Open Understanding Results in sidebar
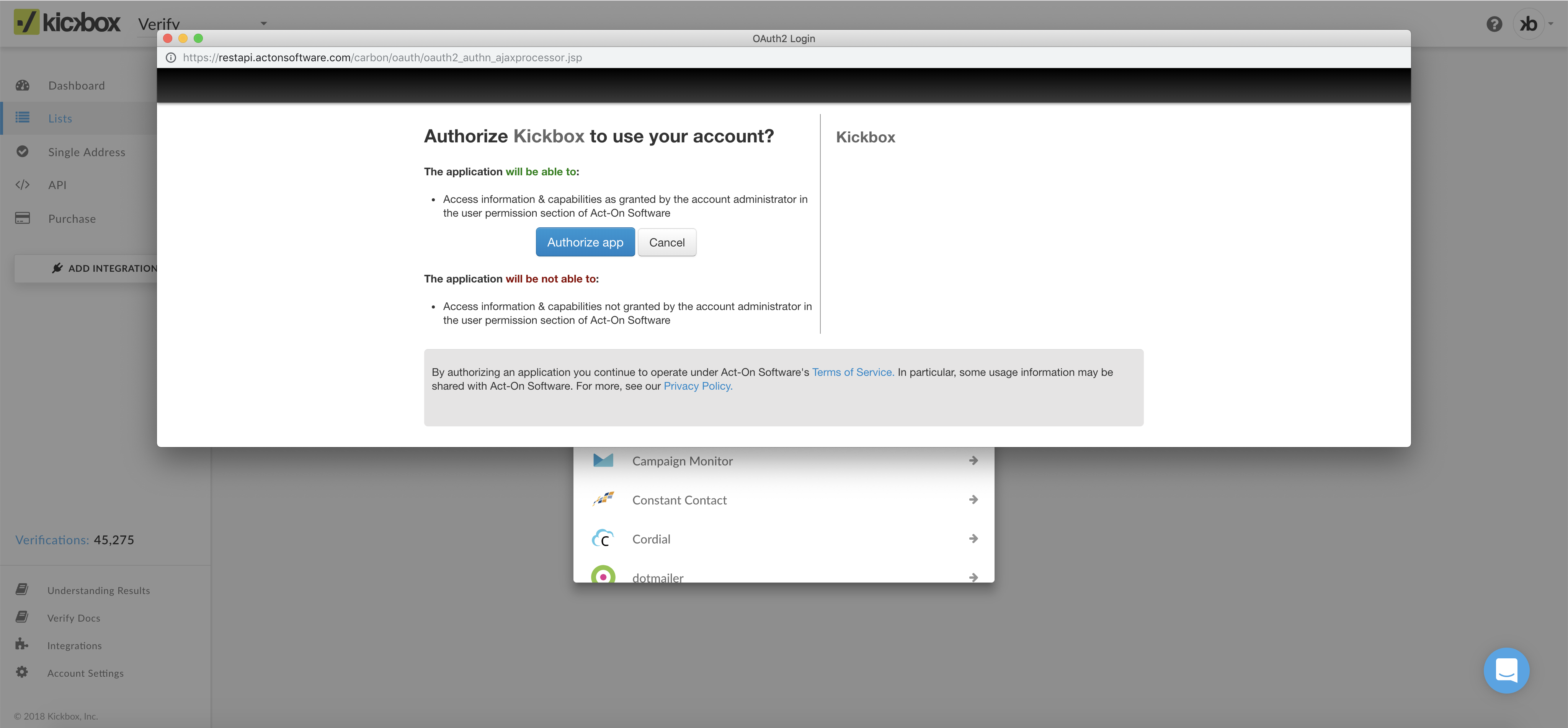This screenshot has height=728, width=1568. (x=98, y=591)
